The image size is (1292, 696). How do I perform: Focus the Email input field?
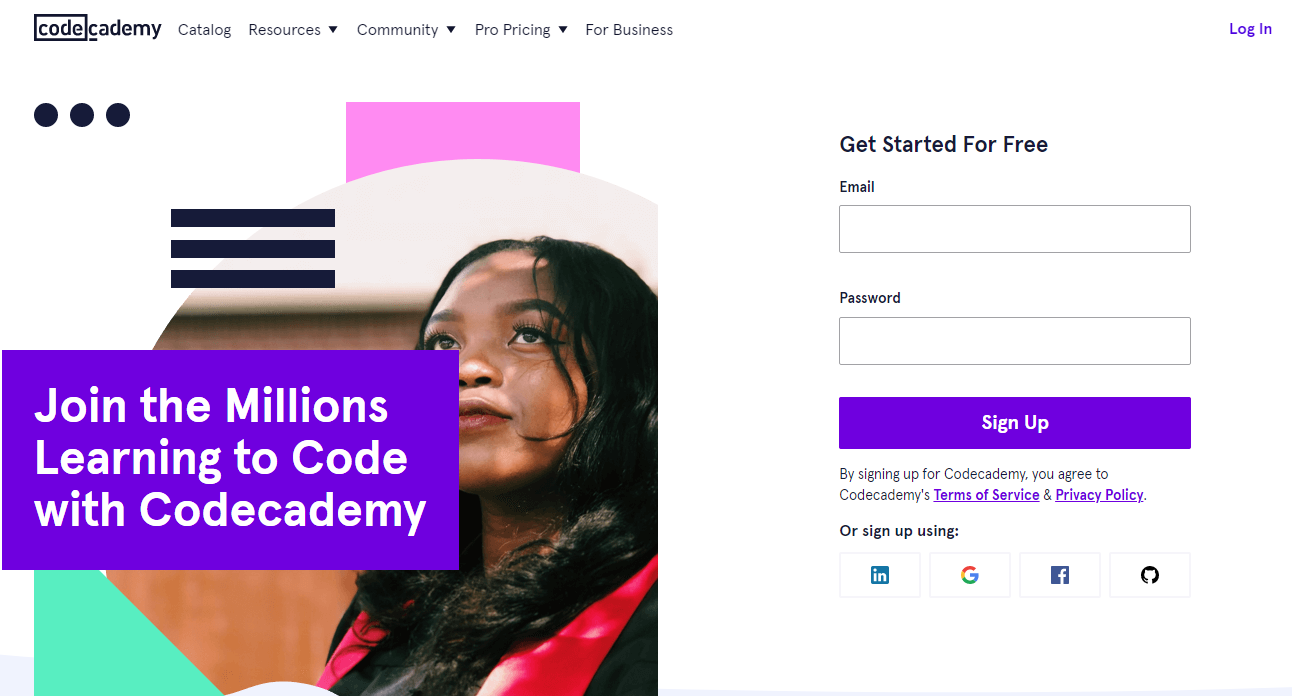1015,229
